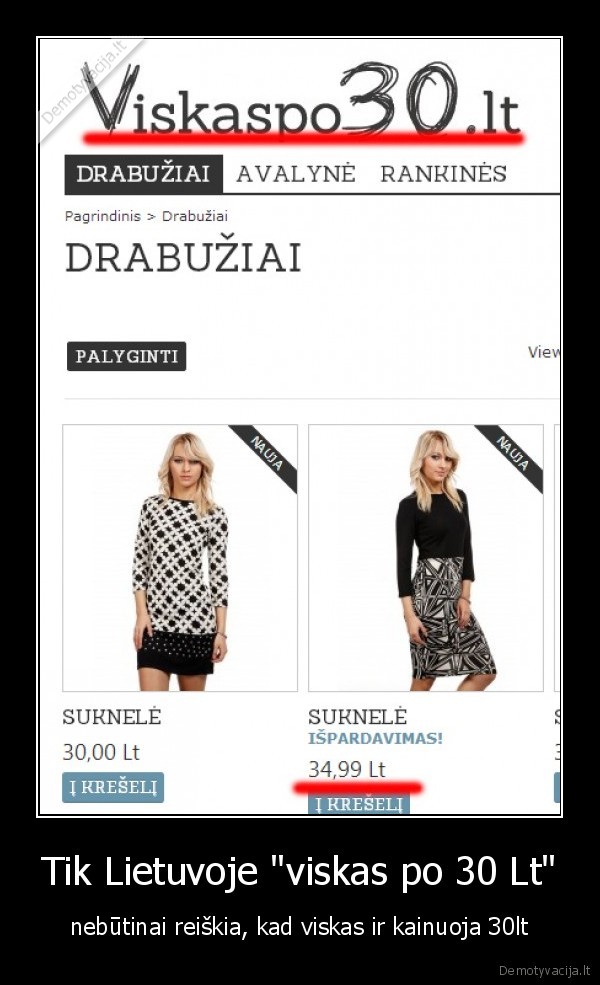The width and height of the screenshot is (600, 985).
Task: Click the 34,99 Lt price
Action: click(346, 770)
